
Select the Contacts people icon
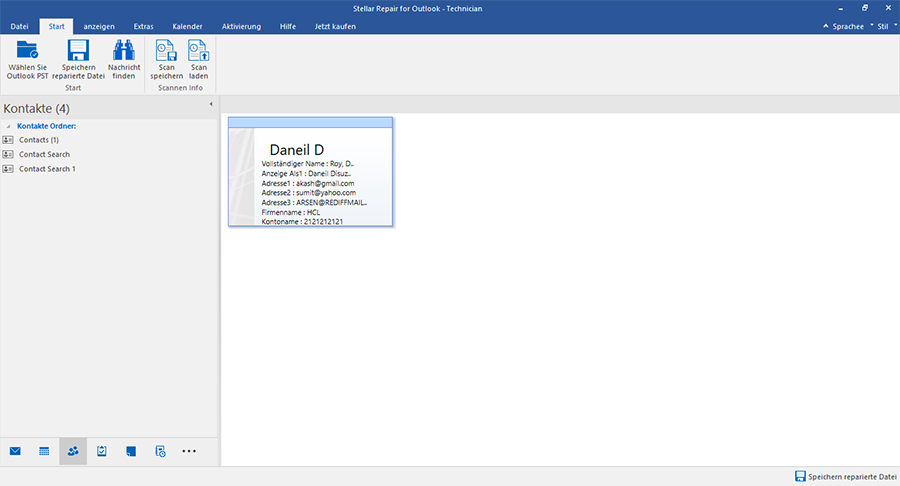point(73,451)
